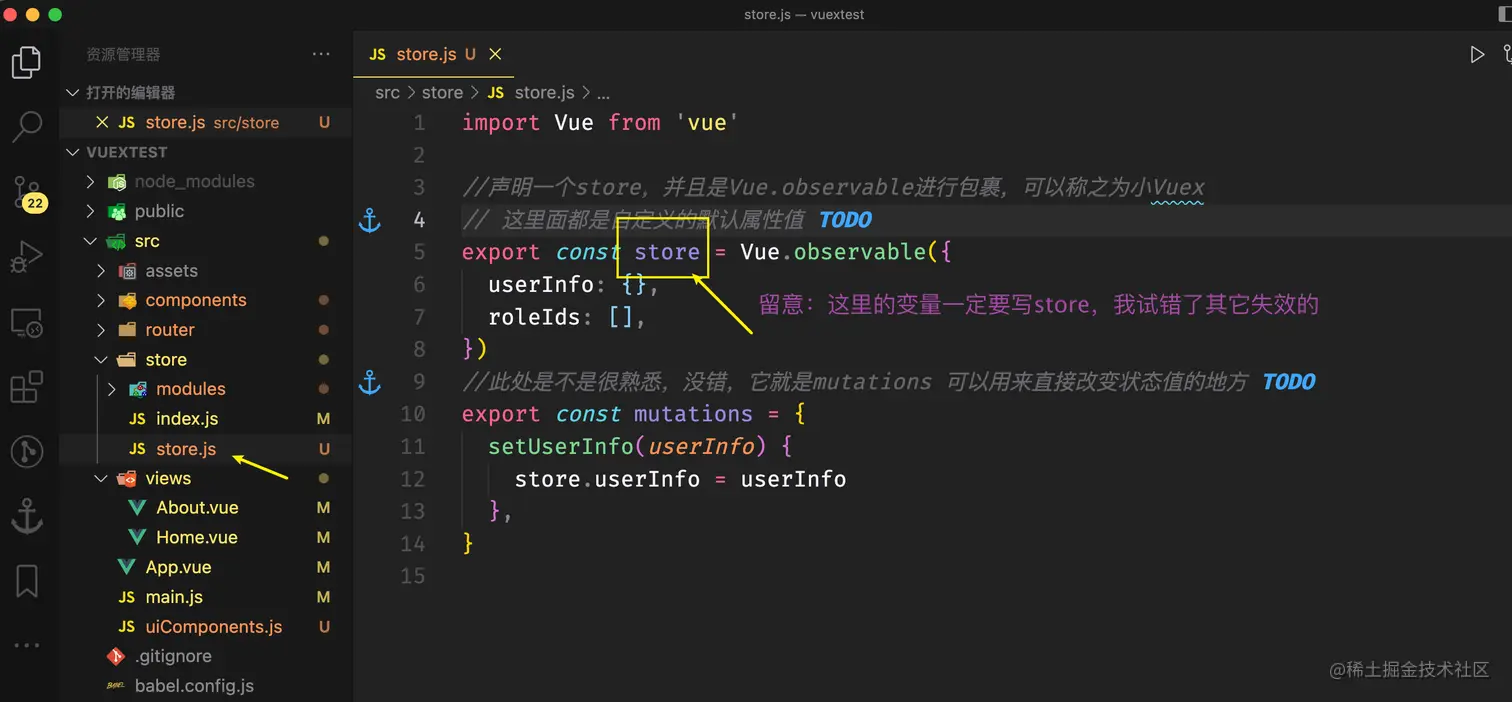Expand the node_modules folder
Image resolution: width=1512 pixels, height=702 pixels.
coord(90,182)
